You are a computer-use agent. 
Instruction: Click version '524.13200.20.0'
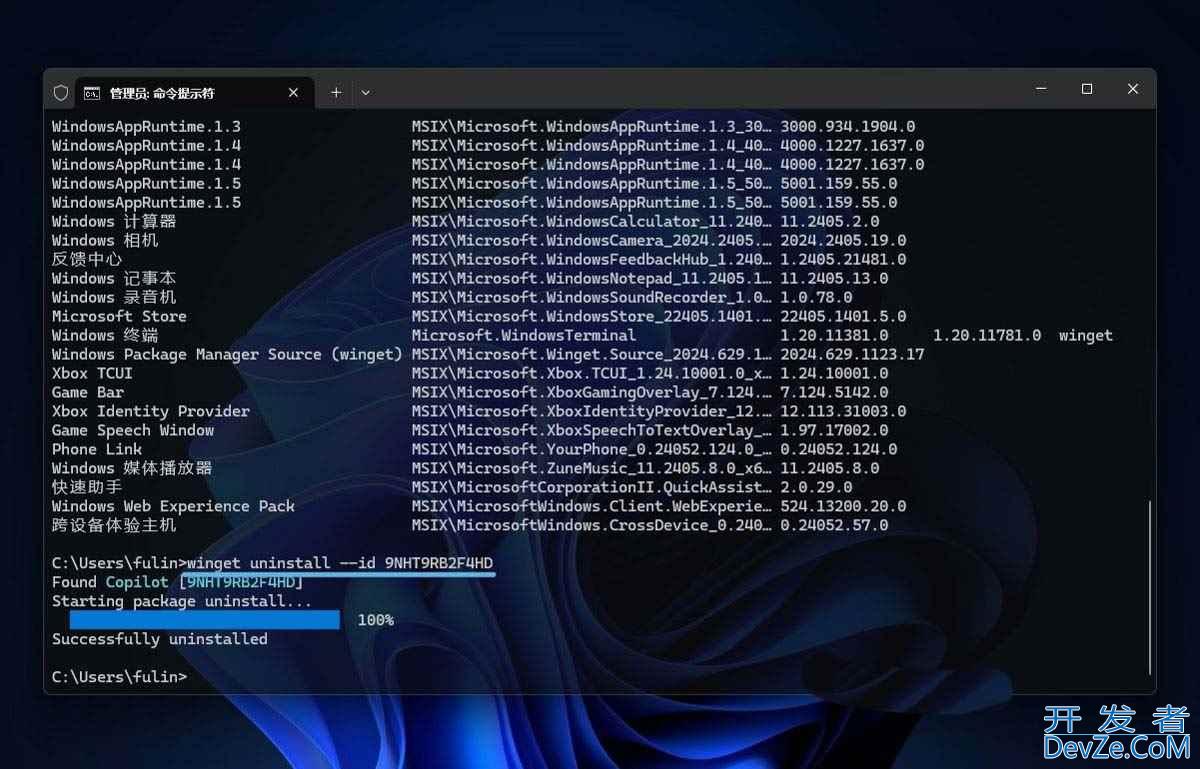843,506
